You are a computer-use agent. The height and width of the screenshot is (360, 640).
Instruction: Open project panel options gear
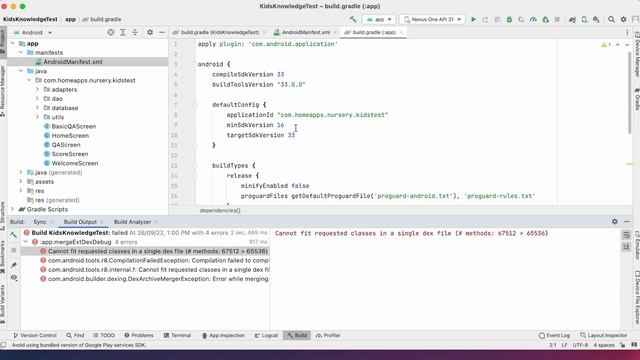[150, 32]
